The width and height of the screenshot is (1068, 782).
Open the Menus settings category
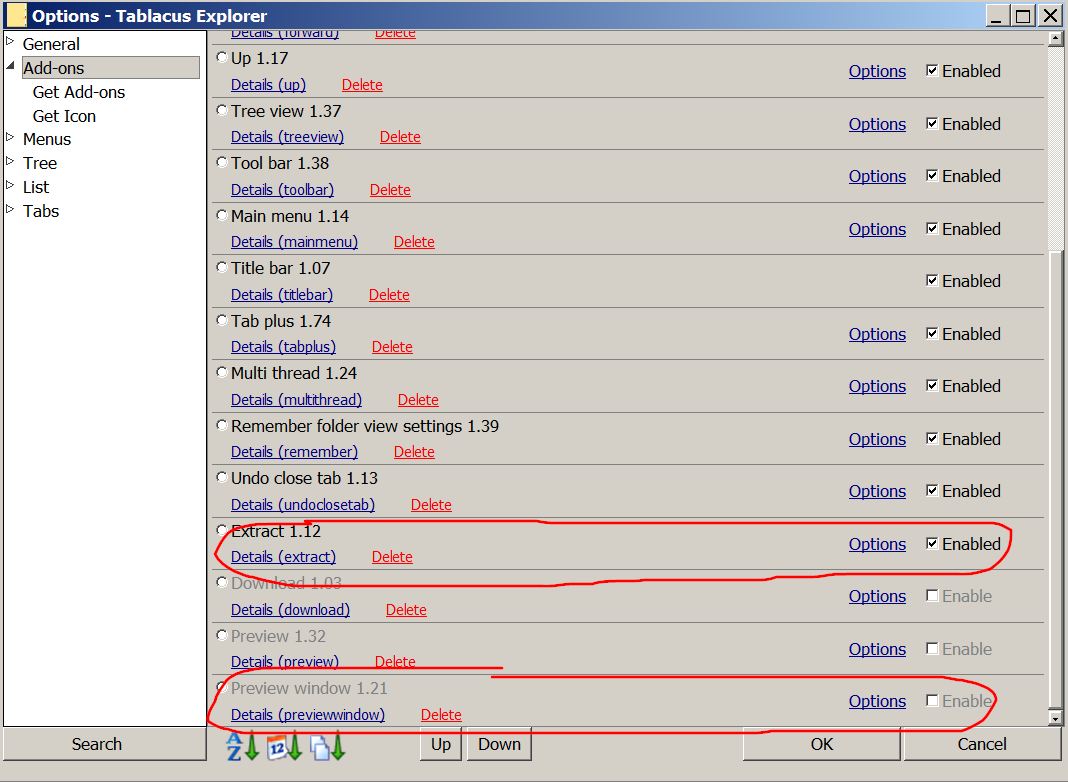pyautogui.click(x=47, y=139)
